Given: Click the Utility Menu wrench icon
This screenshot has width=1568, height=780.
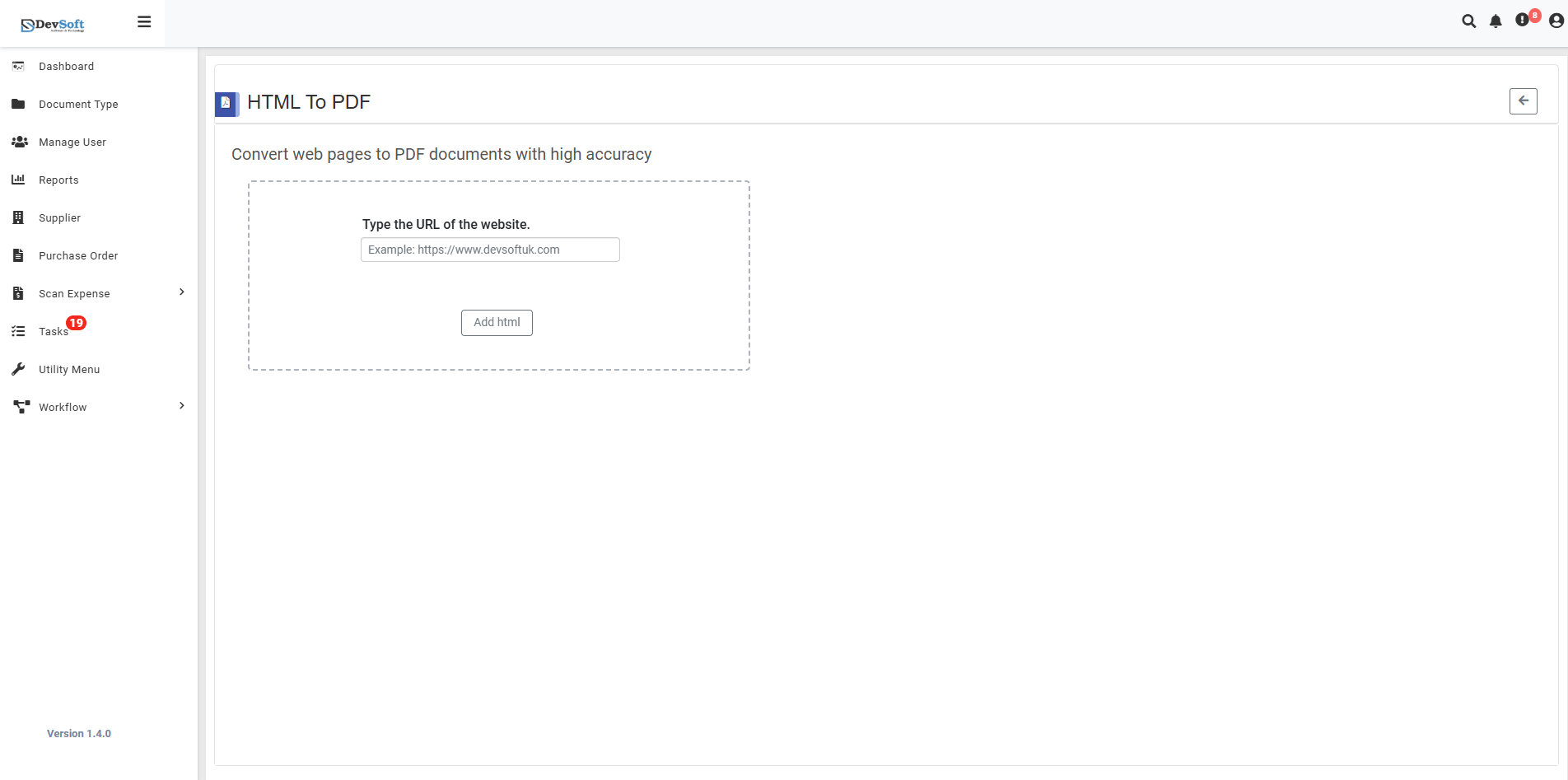Looking at the screenshot, I should 18,368.
